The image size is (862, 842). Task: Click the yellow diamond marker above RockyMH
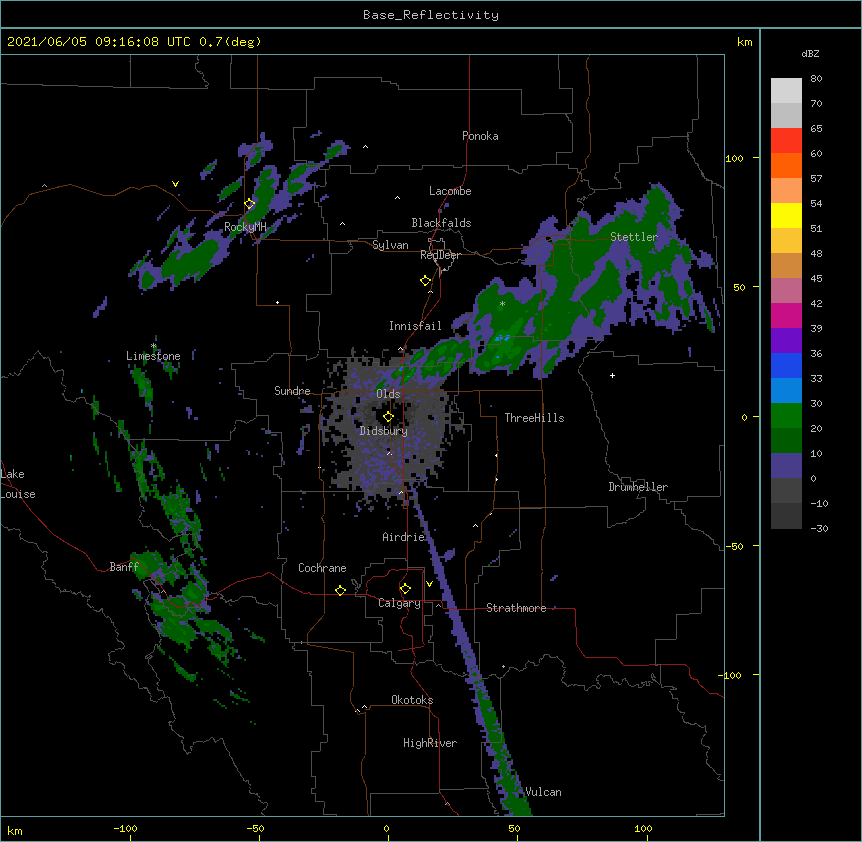coord(250,204)
